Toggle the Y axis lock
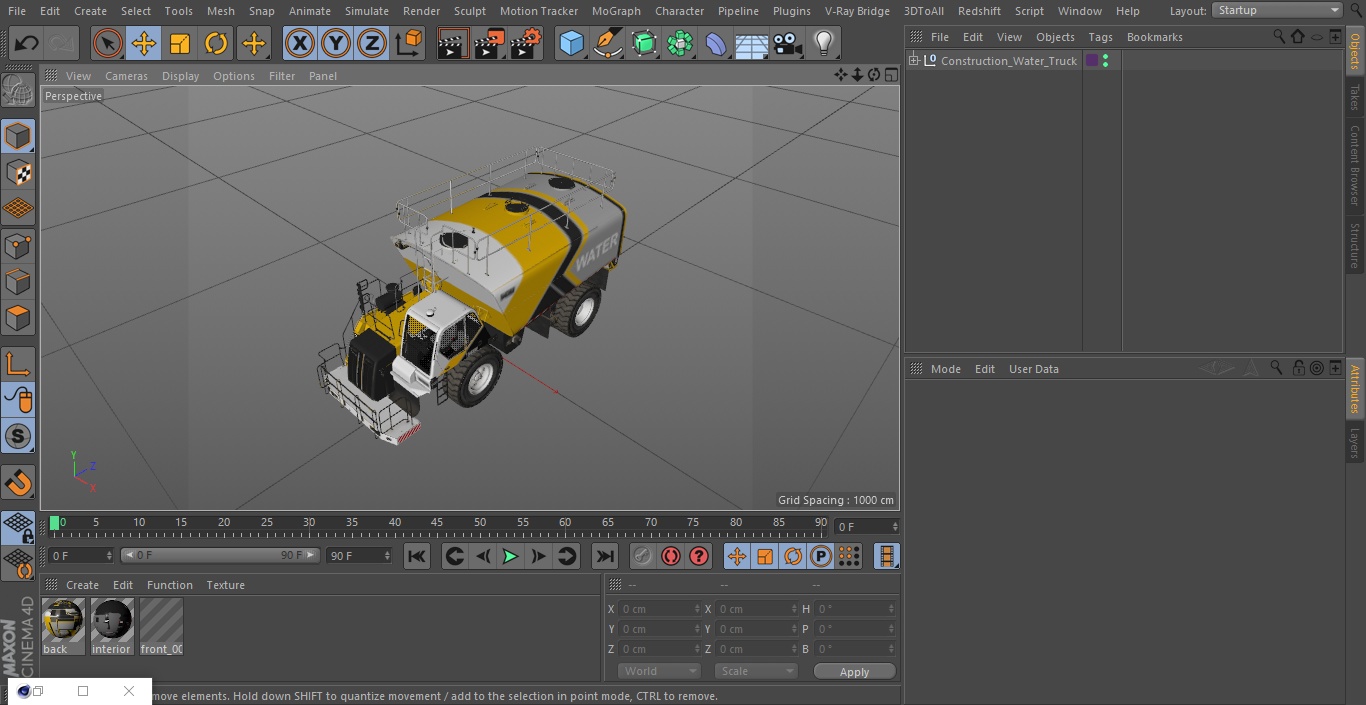This screenshot has width=1366, height=705. [336, 43]
